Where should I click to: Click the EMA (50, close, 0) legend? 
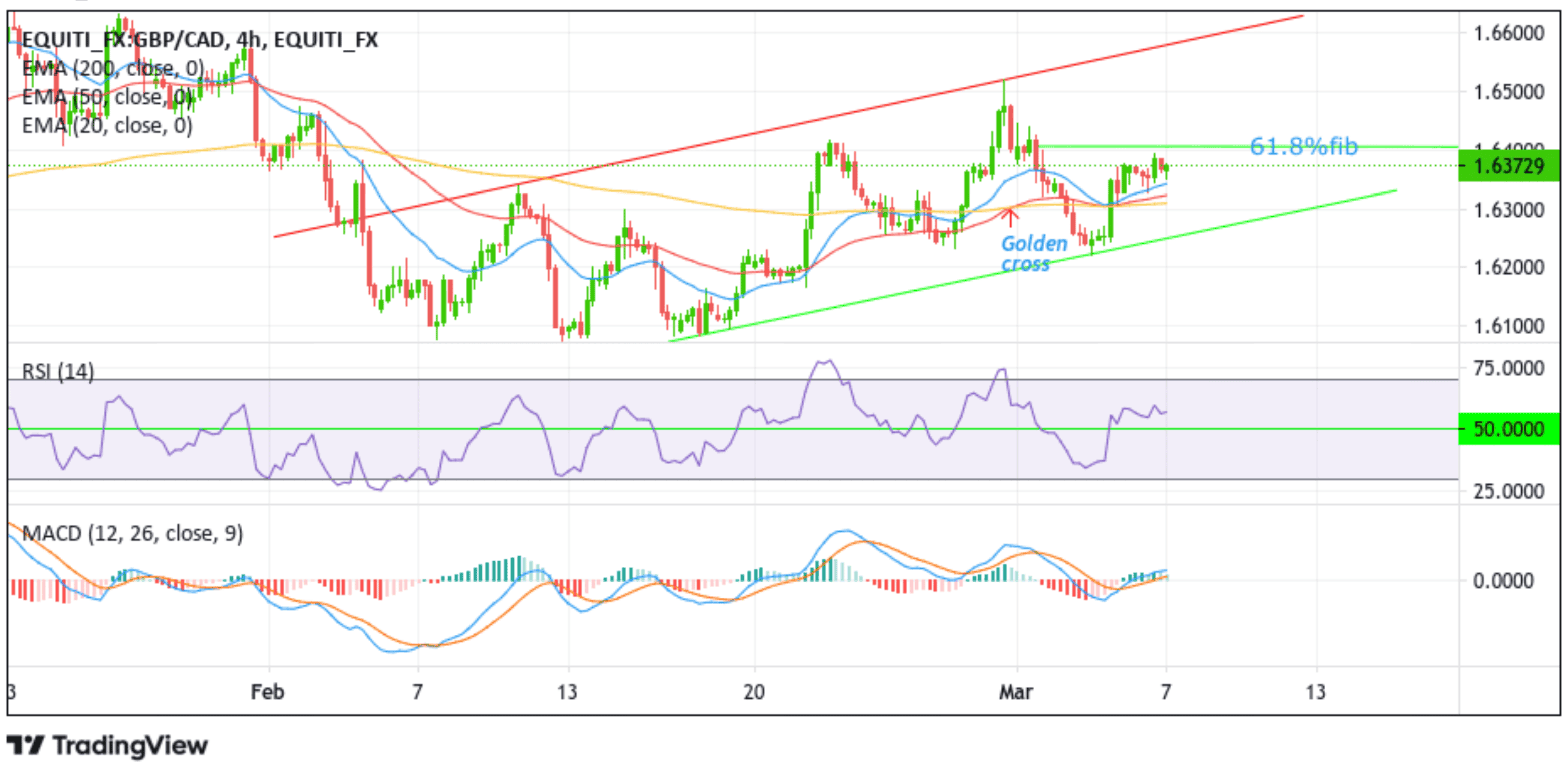point(107,97)
